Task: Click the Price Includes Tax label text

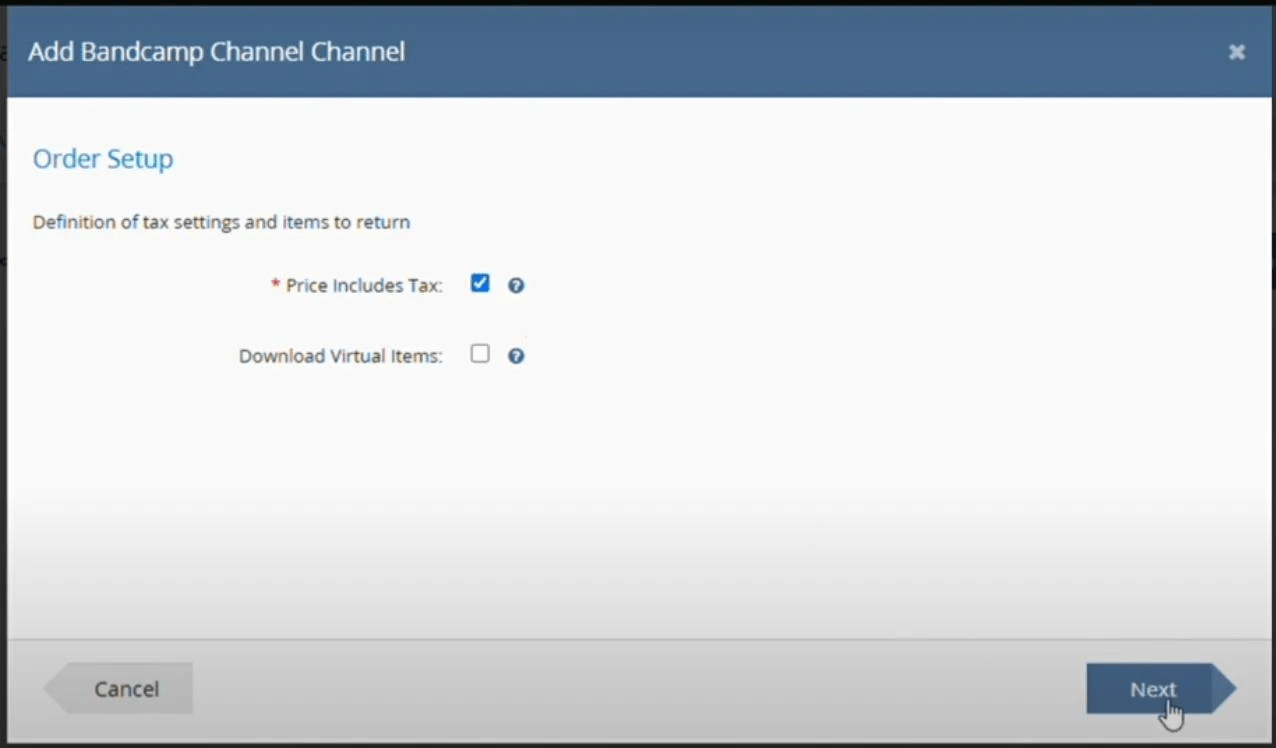Action: pyautogui.click(x=363, y=286)
